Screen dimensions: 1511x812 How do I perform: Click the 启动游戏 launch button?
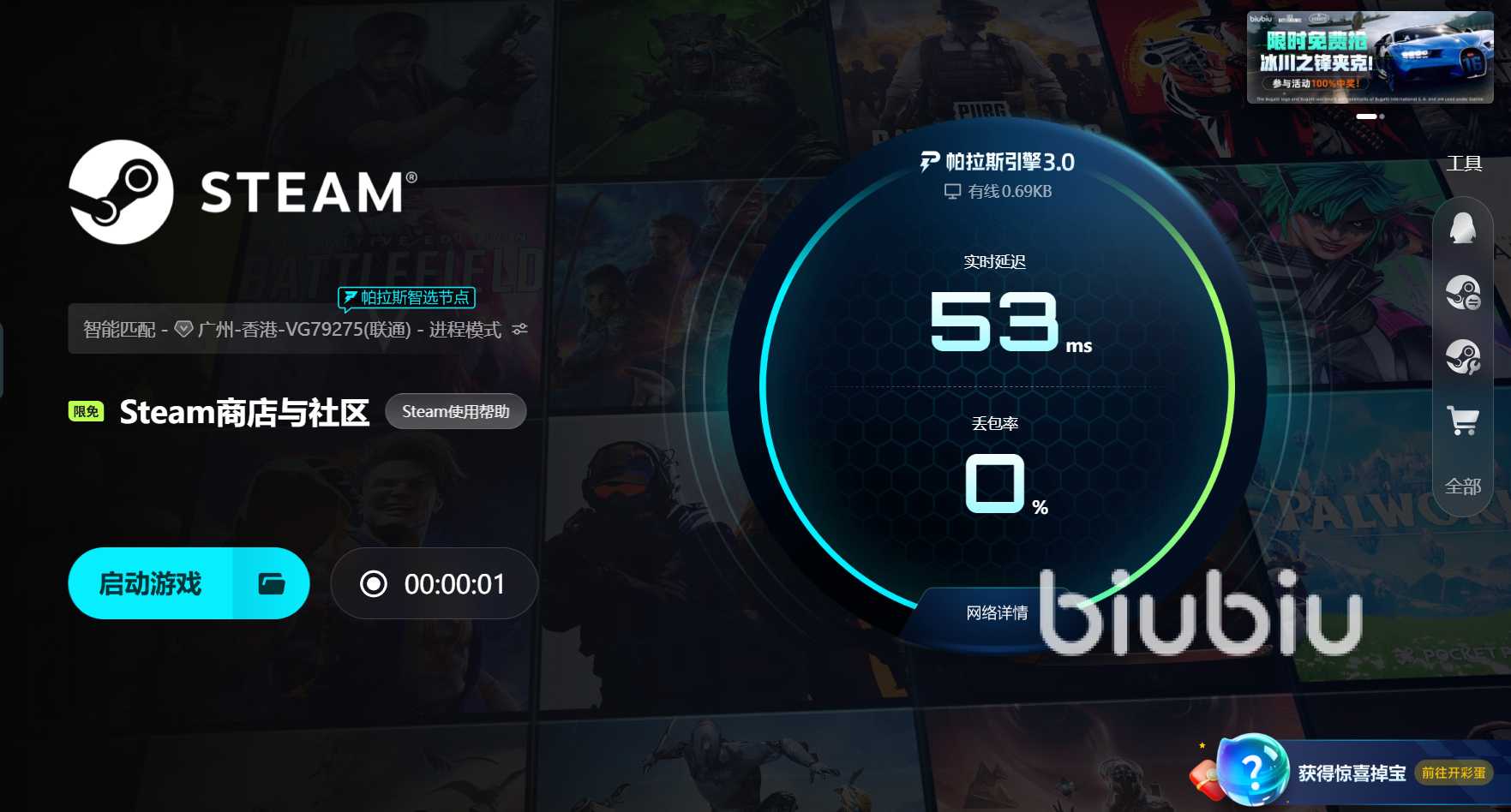pos(151,583)
